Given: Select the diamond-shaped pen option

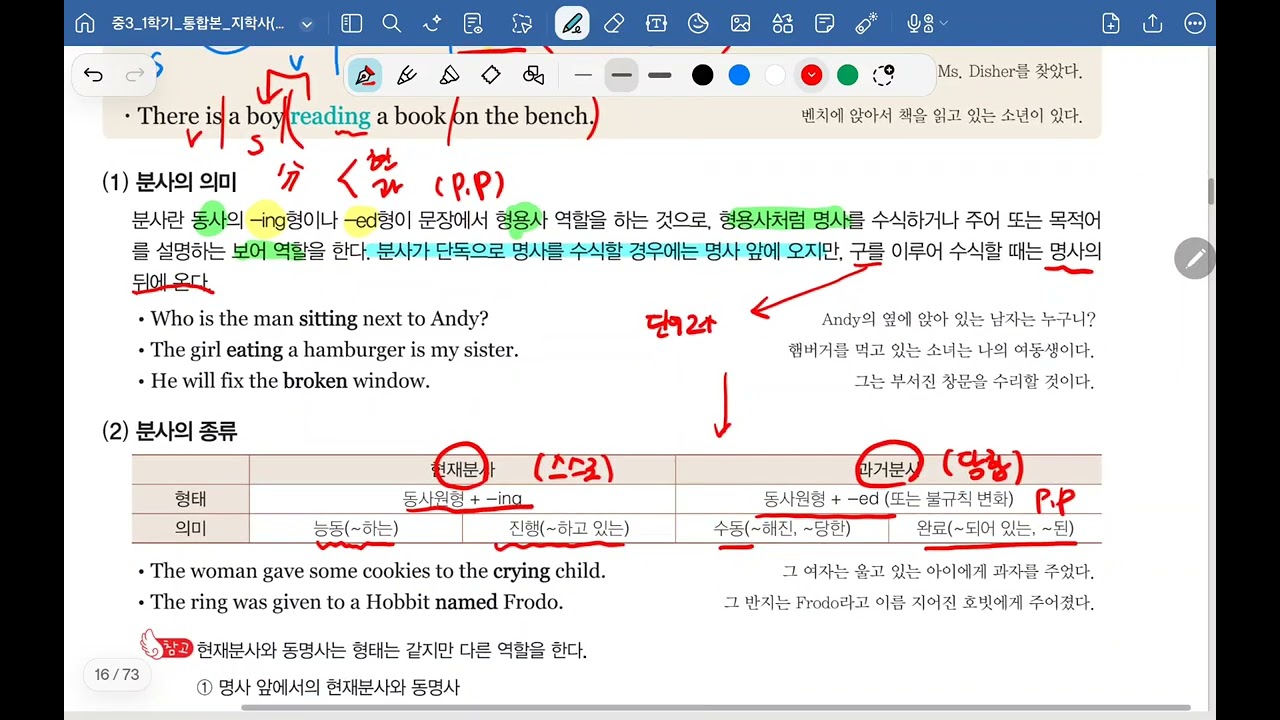Looking at the screenshot, I should [x=491, y=75].
